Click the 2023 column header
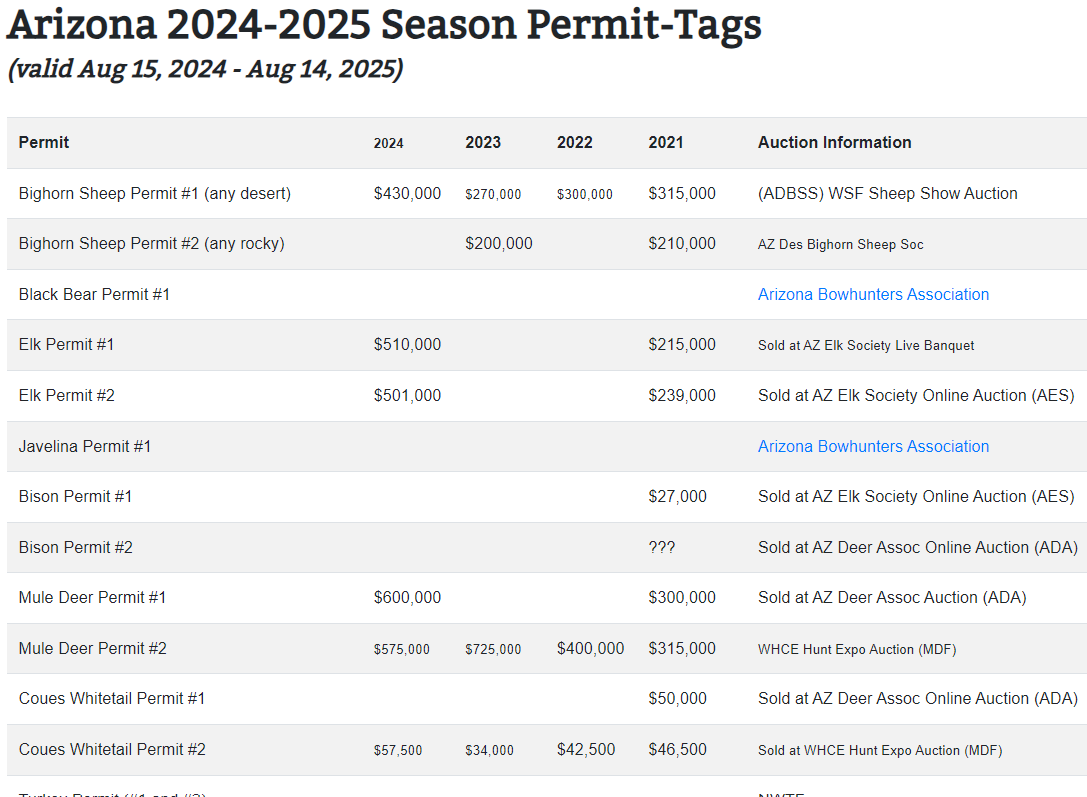The width and height of the screenshot is (1087, 797). (x=482, y=143)
